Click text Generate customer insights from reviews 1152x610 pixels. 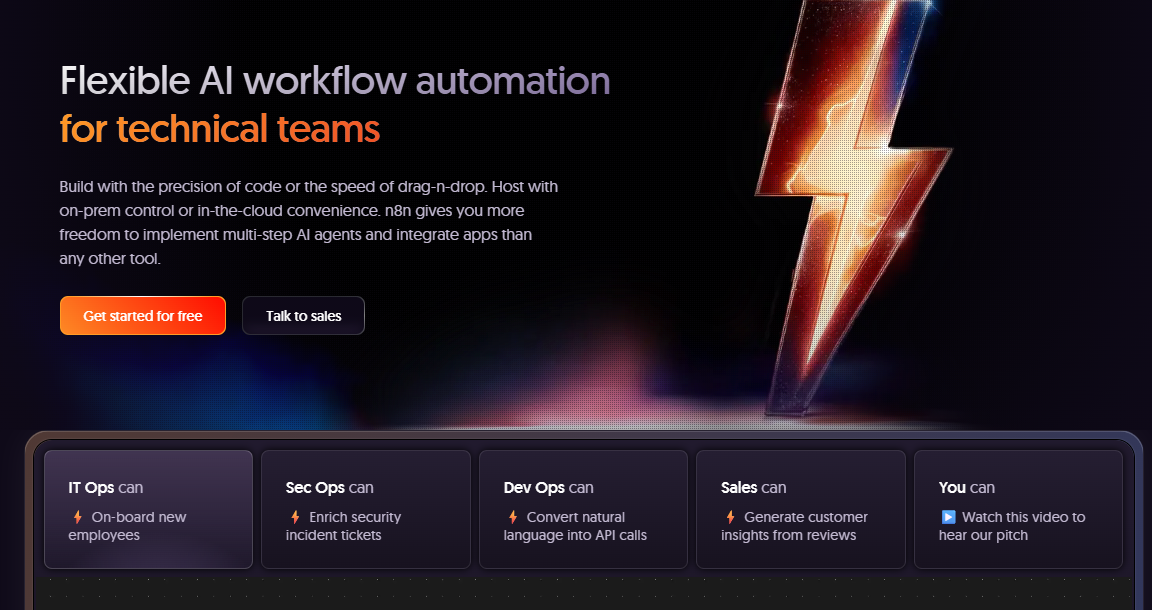pos(794,526)
